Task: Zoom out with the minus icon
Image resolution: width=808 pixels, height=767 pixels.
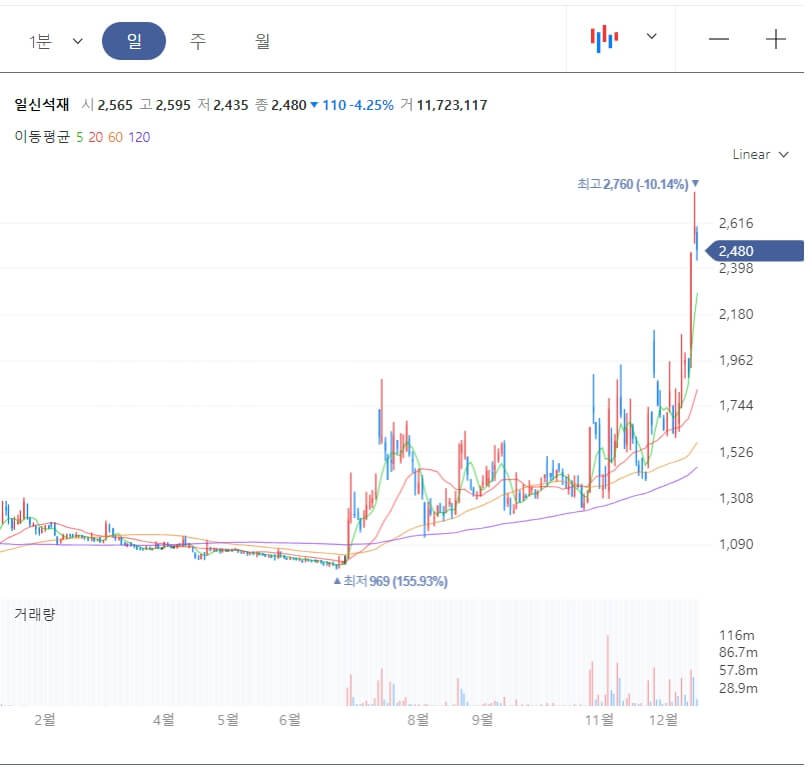Action: click(x=719, y=39)
